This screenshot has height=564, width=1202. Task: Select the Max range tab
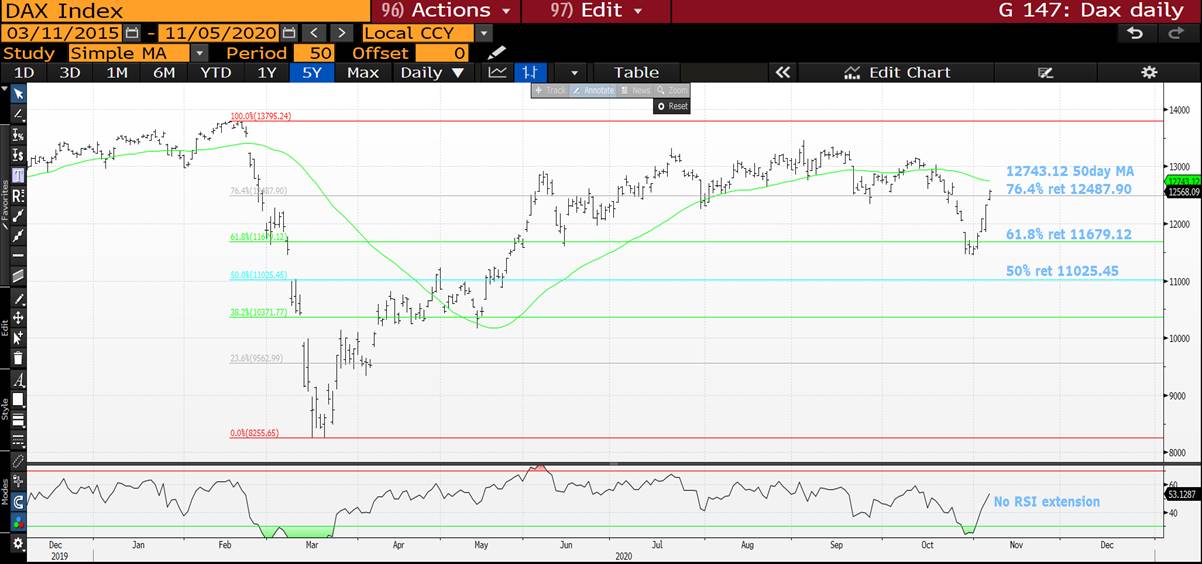(363, 72)
